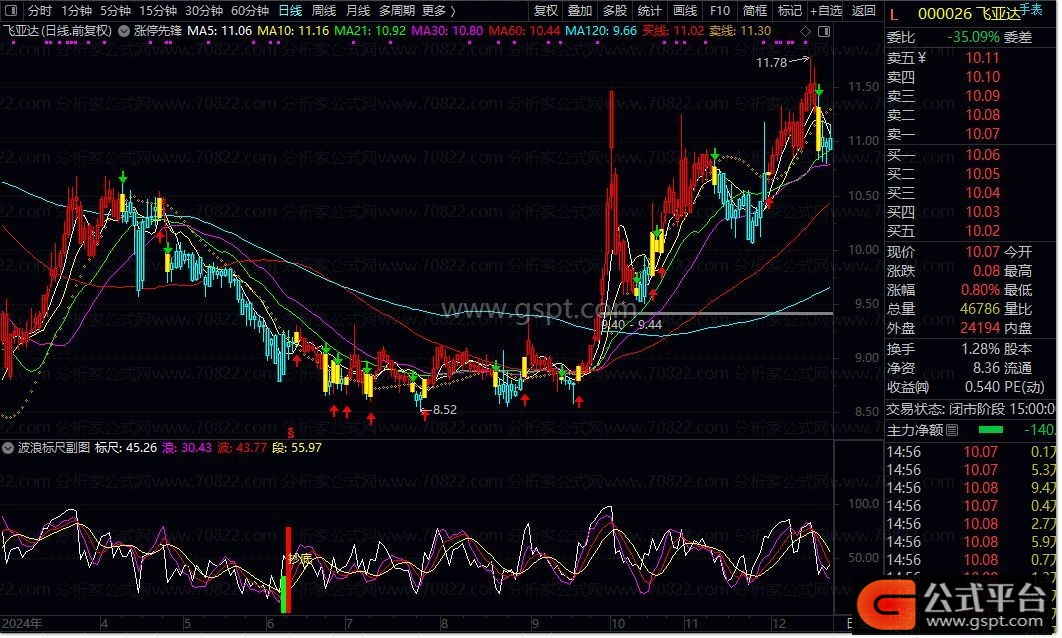Switch to the 周线 weekly chart
The height and width of the screenshot is (638, 1062).
click(324, 11)
